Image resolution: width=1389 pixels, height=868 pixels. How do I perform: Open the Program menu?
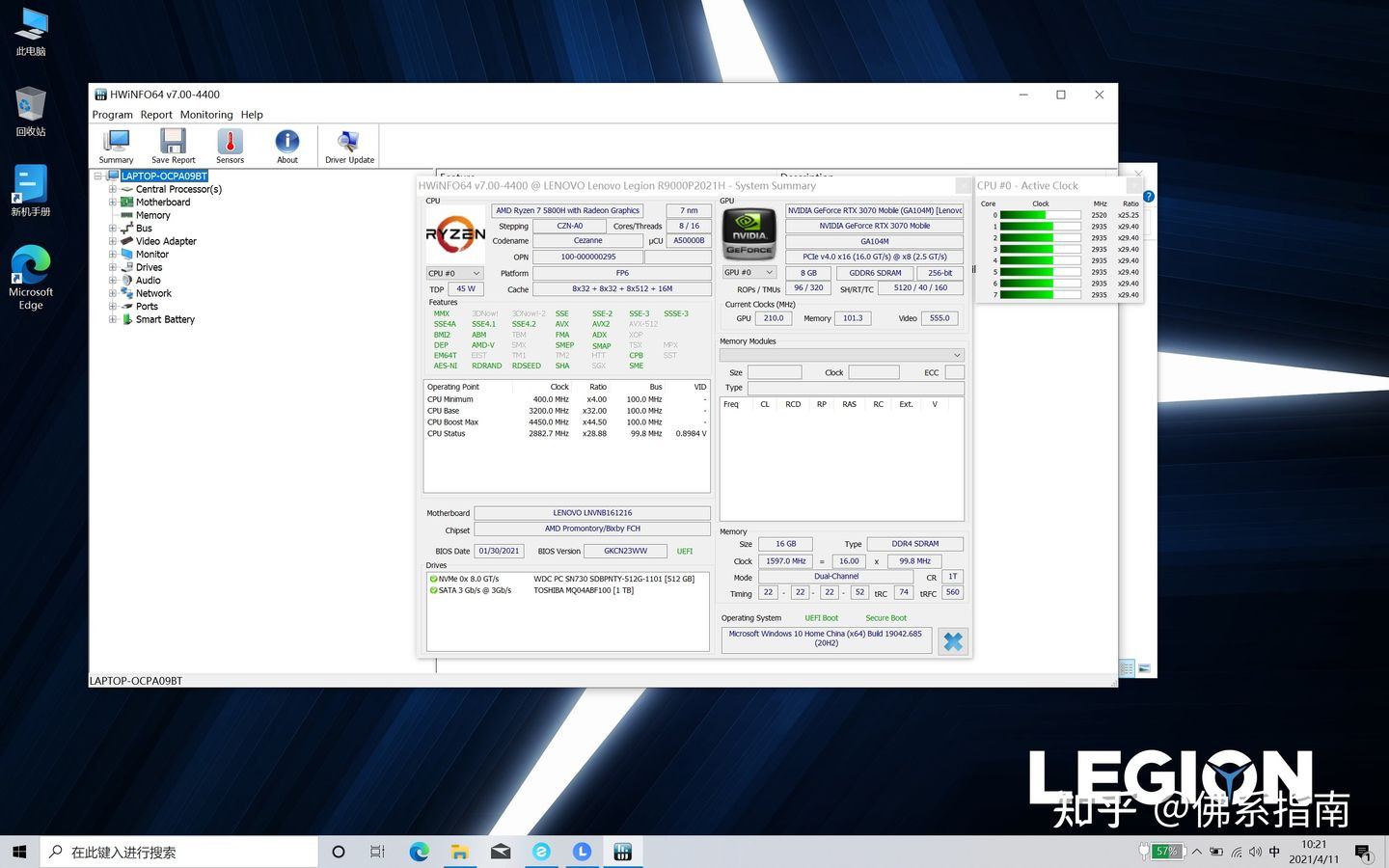tap(113, 115)
